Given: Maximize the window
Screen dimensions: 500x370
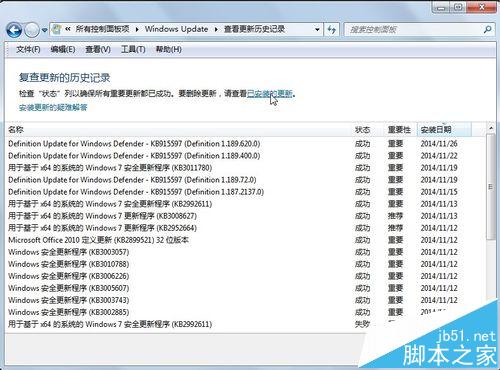Looking at the screenshot, I should point(458,7).
